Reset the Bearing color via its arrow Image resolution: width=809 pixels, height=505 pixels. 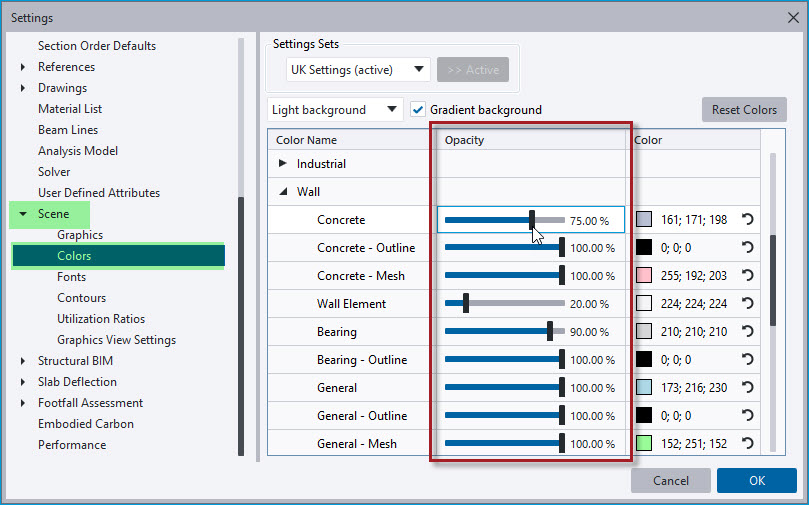(x=748, y=331)
